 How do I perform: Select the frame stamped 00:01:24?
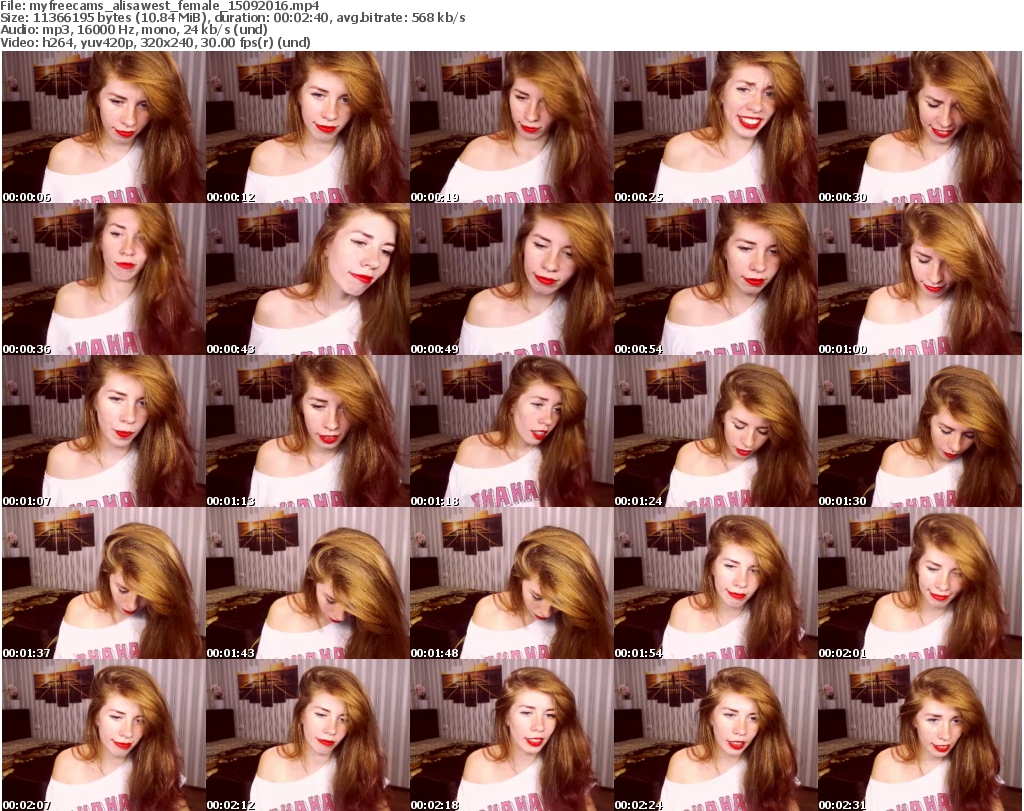tap(715, 431)
